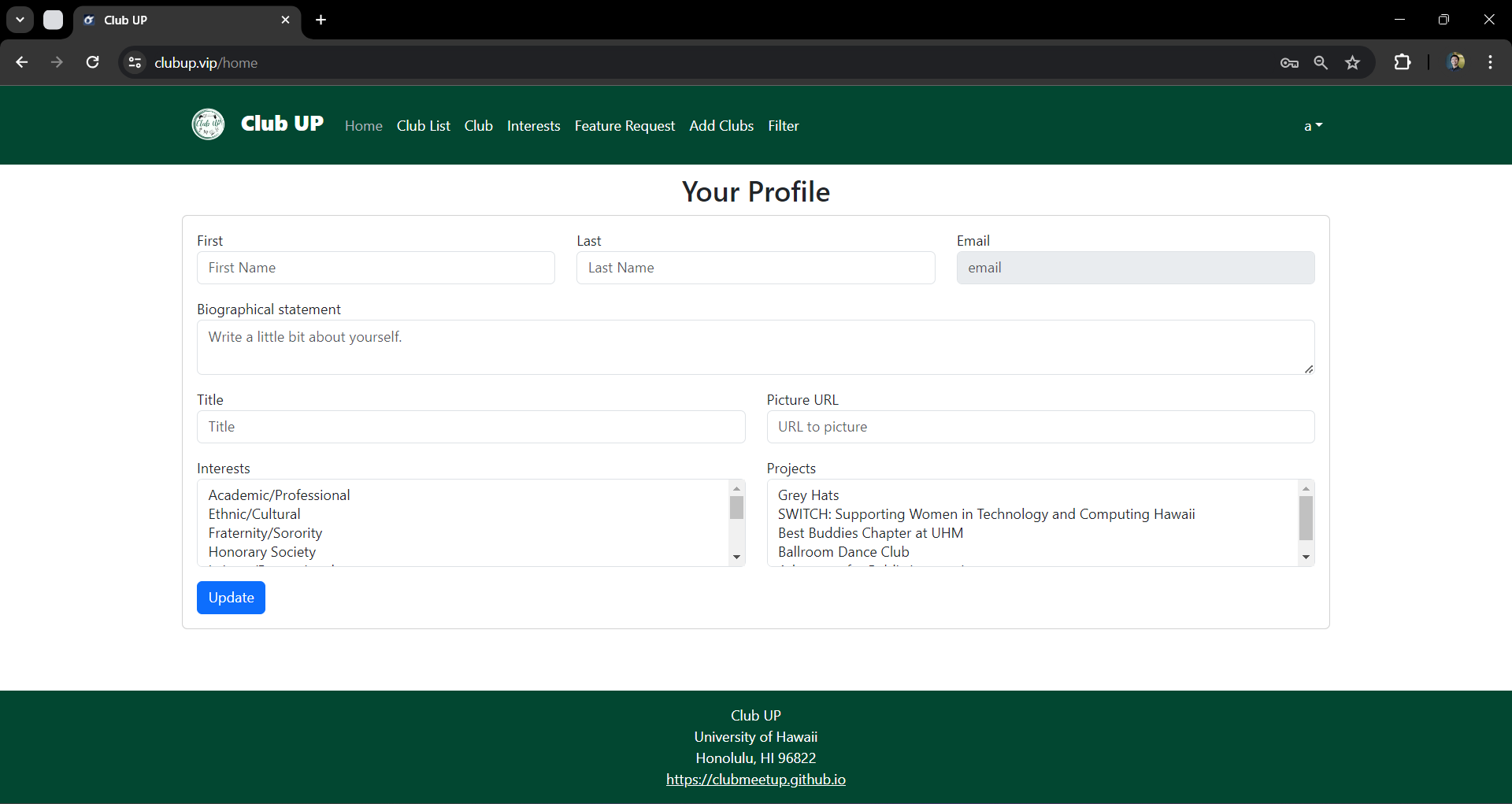Screen dimensions: 1512x804
Task: Click the browser profile avatar icon
Action: (x=1457, y=62)
